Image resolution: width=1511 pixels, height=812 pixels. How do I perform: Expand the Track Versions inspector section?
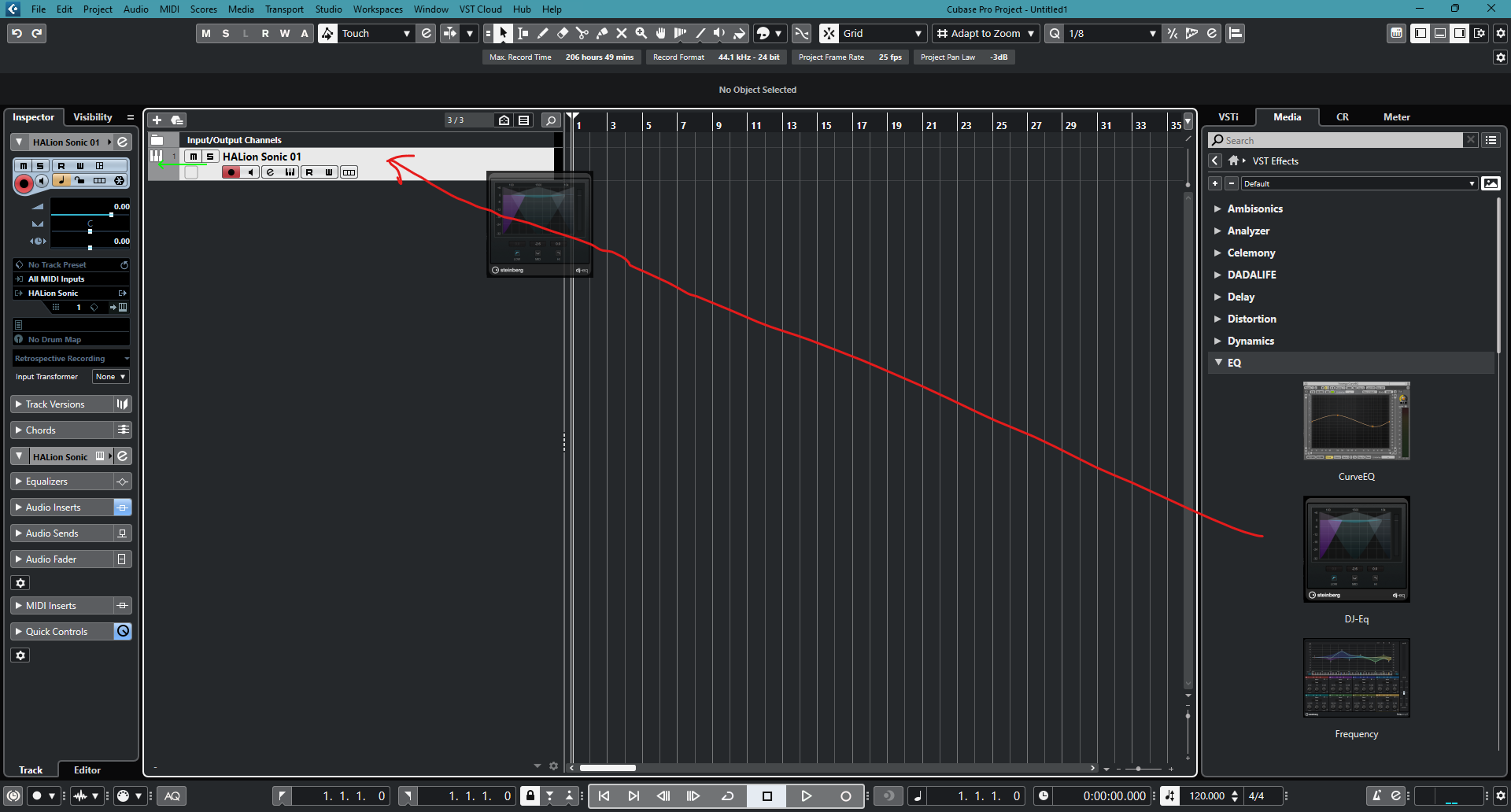(62, 404)
